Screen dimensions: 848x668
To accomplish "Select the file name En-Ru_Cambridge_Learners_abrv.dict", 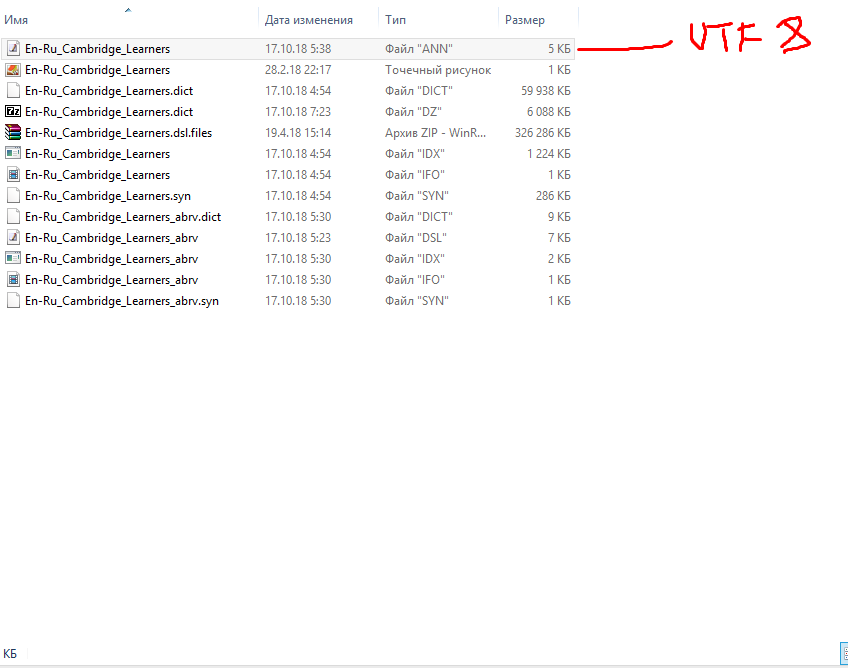I will click(123, 217).
